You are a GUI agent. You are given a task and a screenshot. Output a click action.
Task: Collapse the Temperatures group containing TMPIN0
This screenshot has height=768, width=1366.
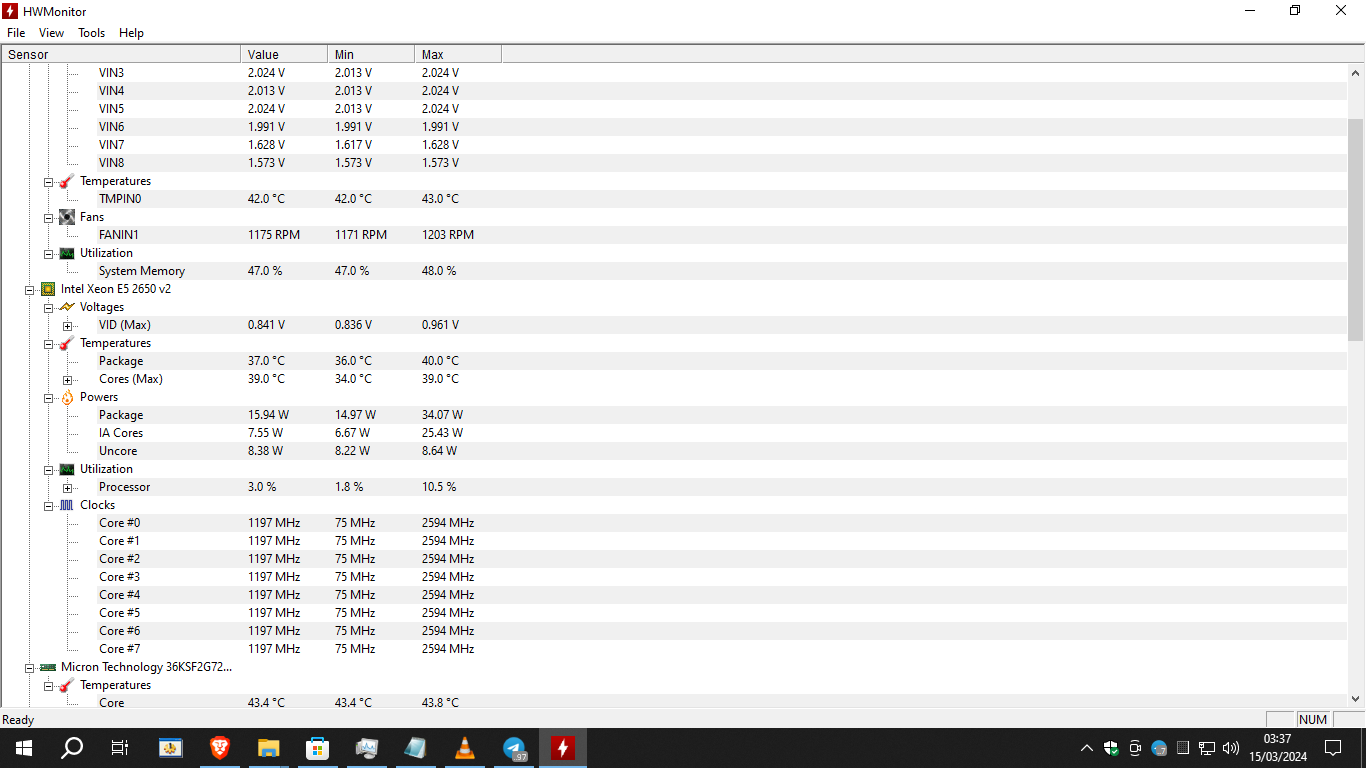click(x=48, y=182)
